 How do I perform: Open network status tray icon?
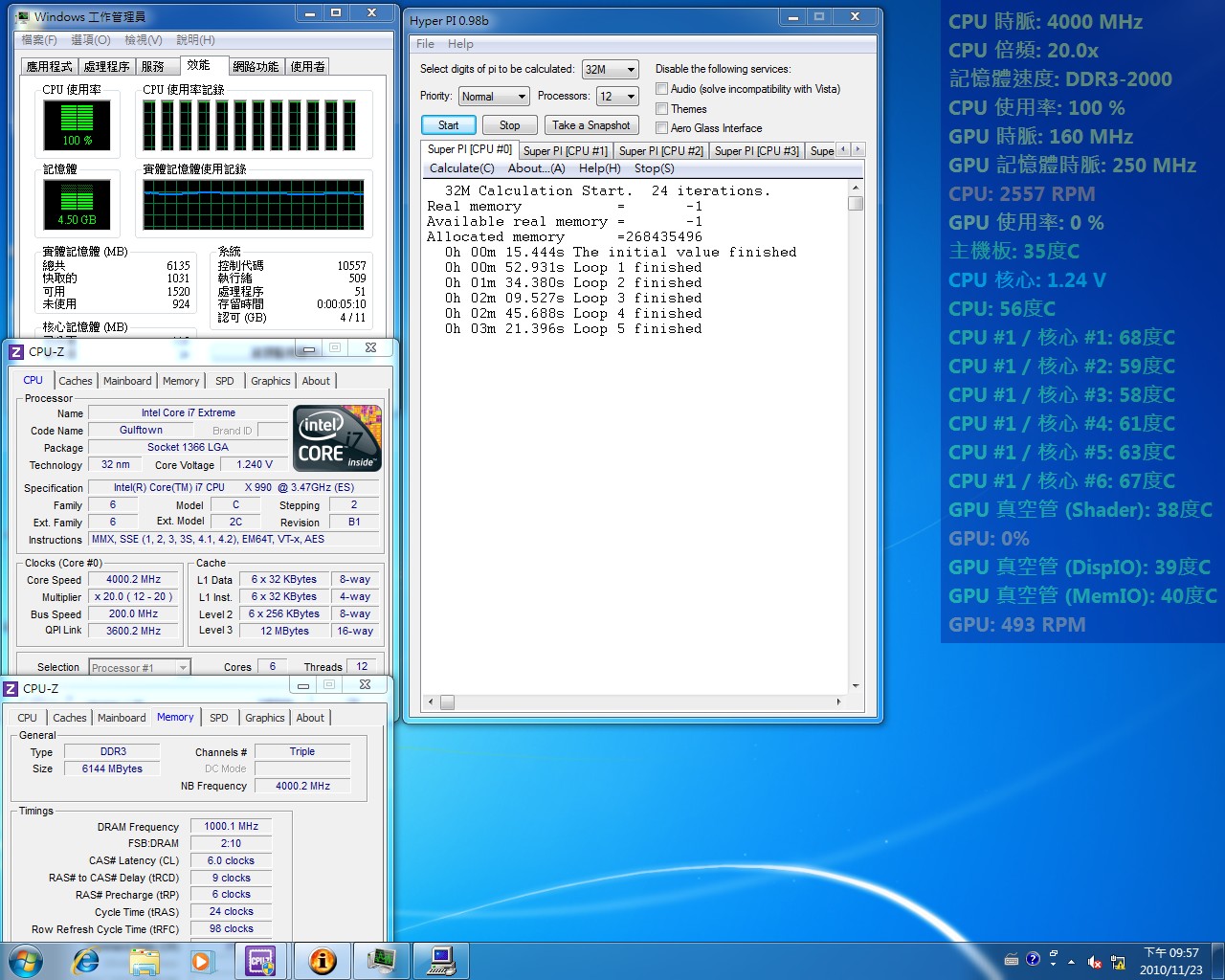(x=1118, y=962)
